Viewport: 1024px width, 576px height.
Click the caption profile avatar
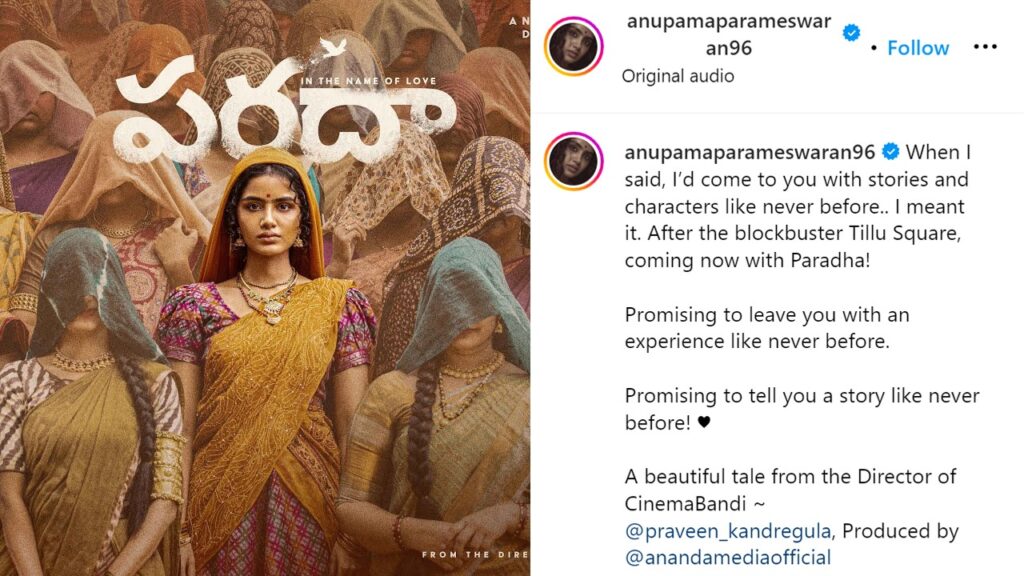(x=573, y=161)
